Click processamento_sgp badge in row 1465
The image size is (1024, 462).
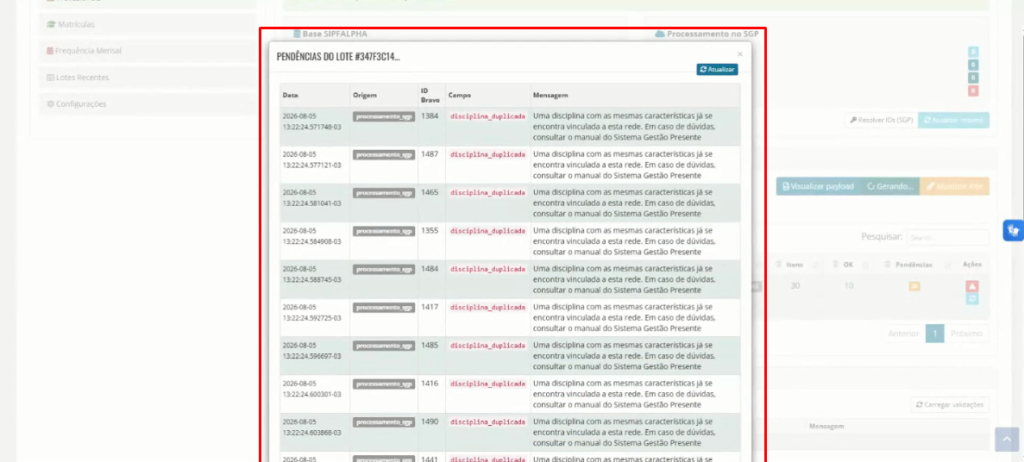tap(384, 193)
